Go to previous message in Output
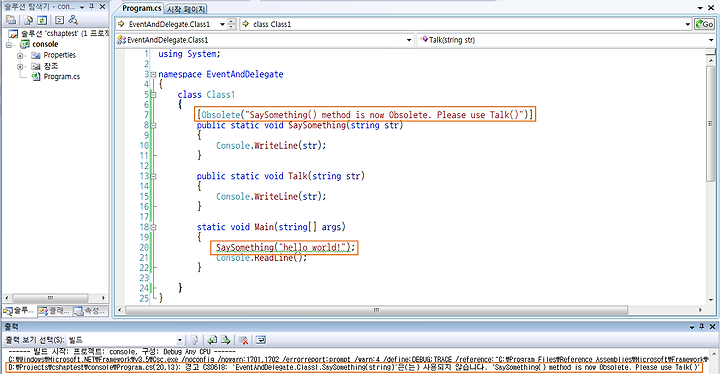The width and height of the screenshot is (720, 374). 212,340
